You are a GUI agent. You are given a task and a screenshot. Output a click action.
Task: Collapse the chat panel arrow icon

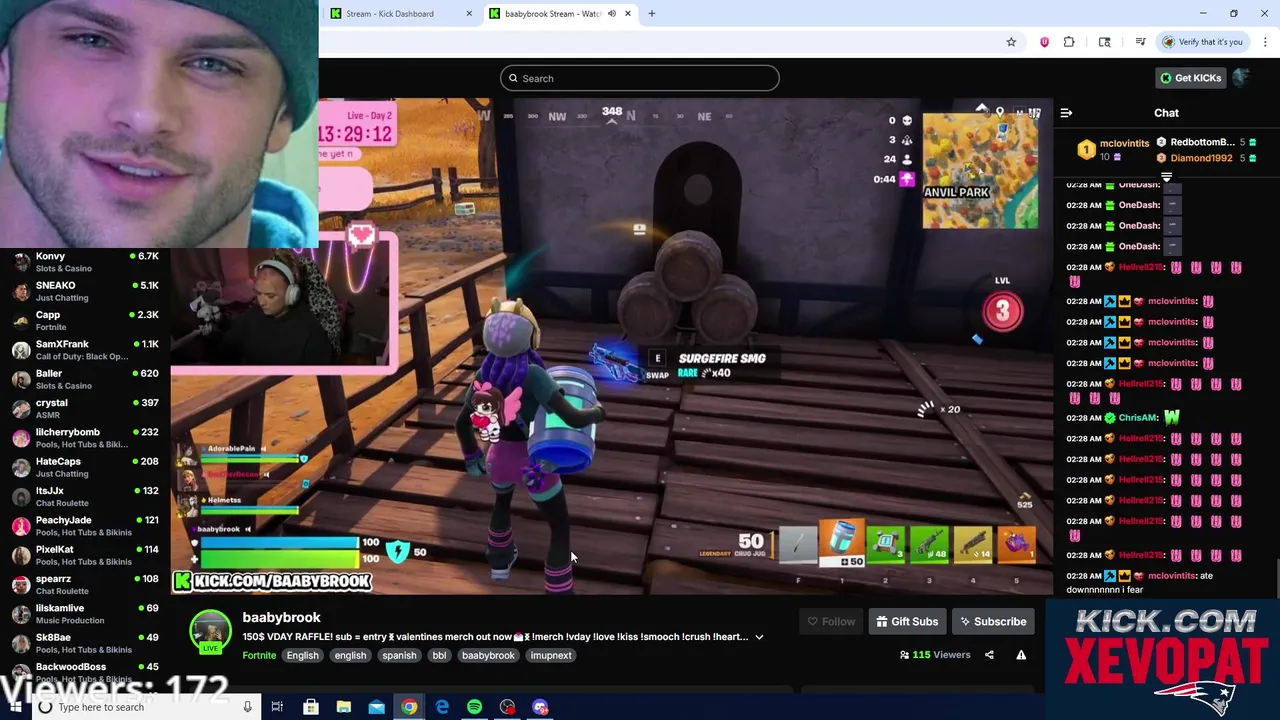click(x=1066, y=113)
